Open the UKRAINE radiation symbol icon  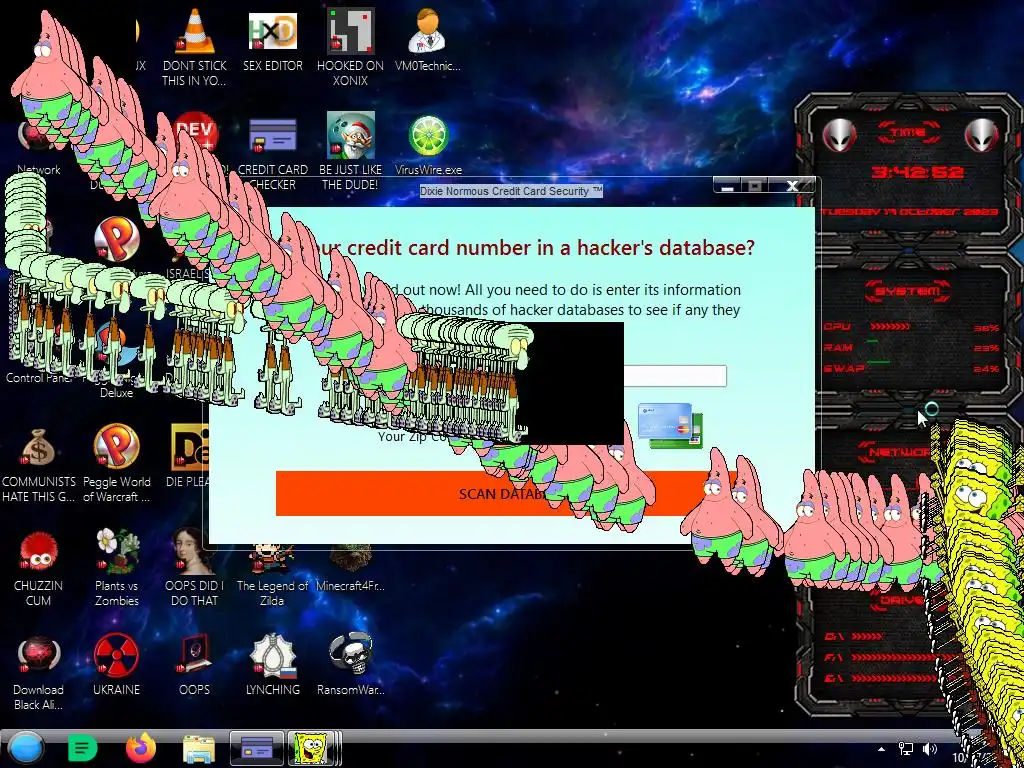pyautogui.click(x=116, y=655)
